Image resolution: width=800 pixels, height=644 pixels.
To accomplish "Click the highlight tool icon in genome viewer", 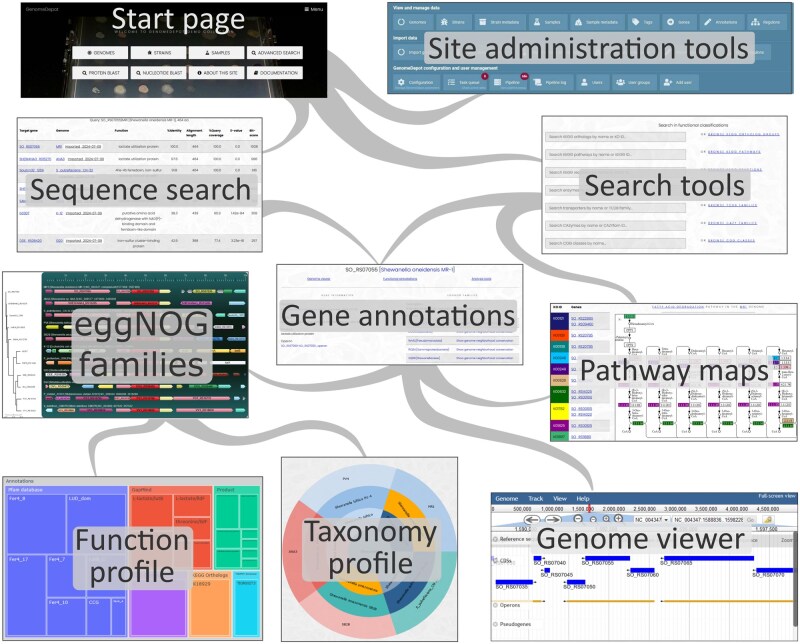I will click(768, 519).
